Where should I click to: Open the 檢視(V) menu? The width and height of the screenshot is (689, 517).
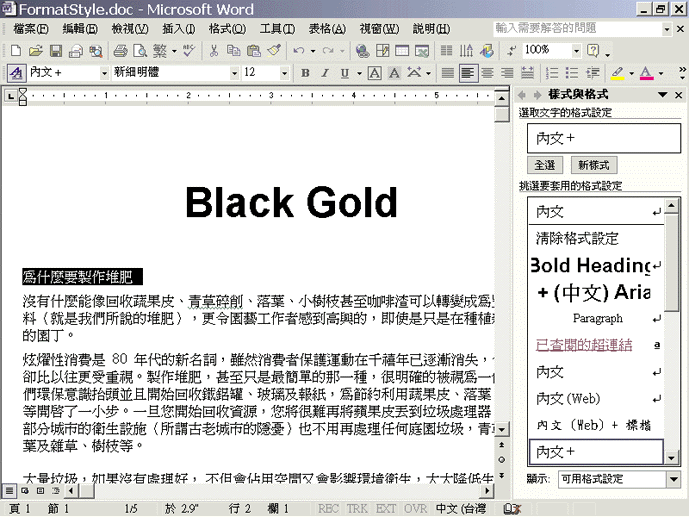pyautogui.click(x=130, y=29)
